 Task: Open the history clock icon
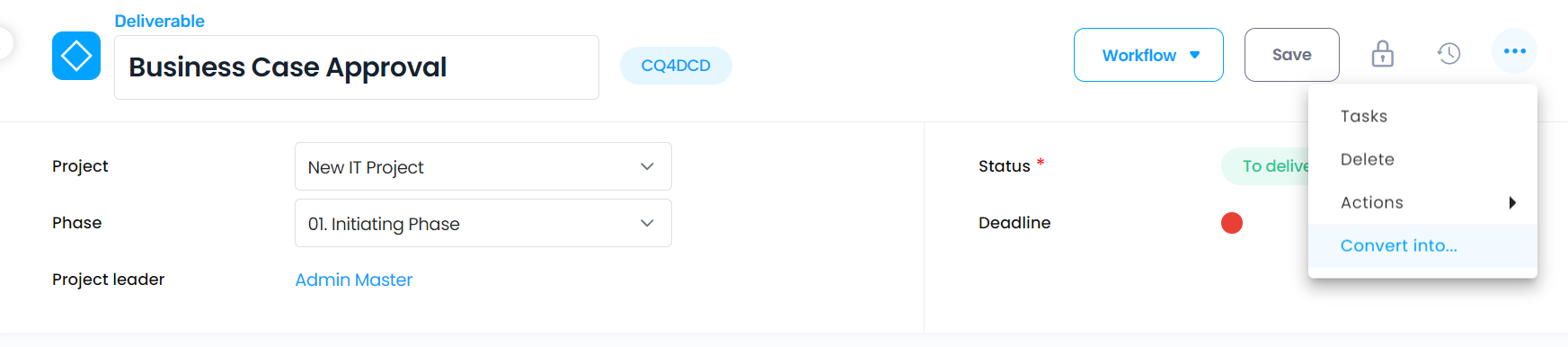(1448, 54)
